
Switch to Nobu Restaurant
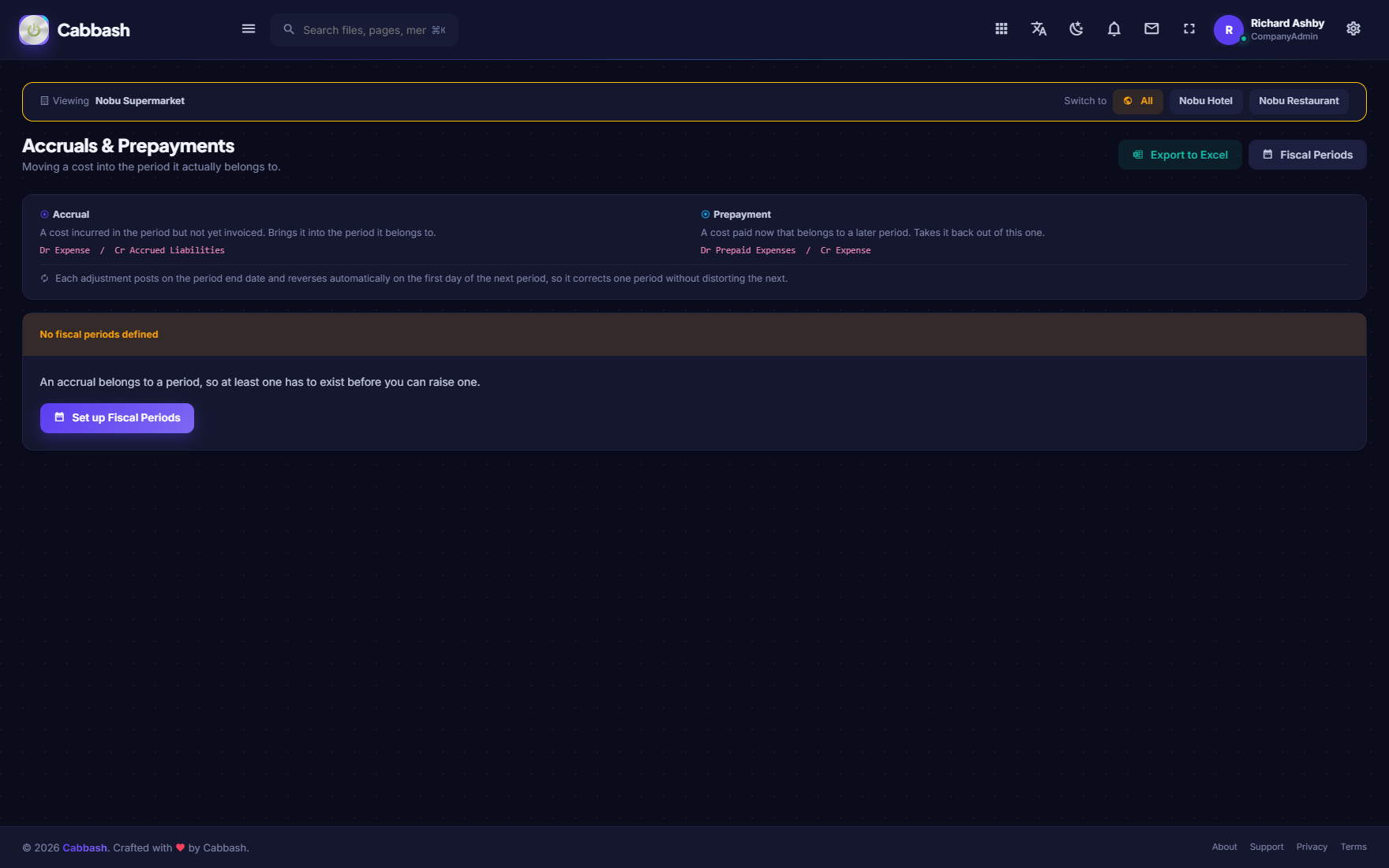[x=1299, y=101]
